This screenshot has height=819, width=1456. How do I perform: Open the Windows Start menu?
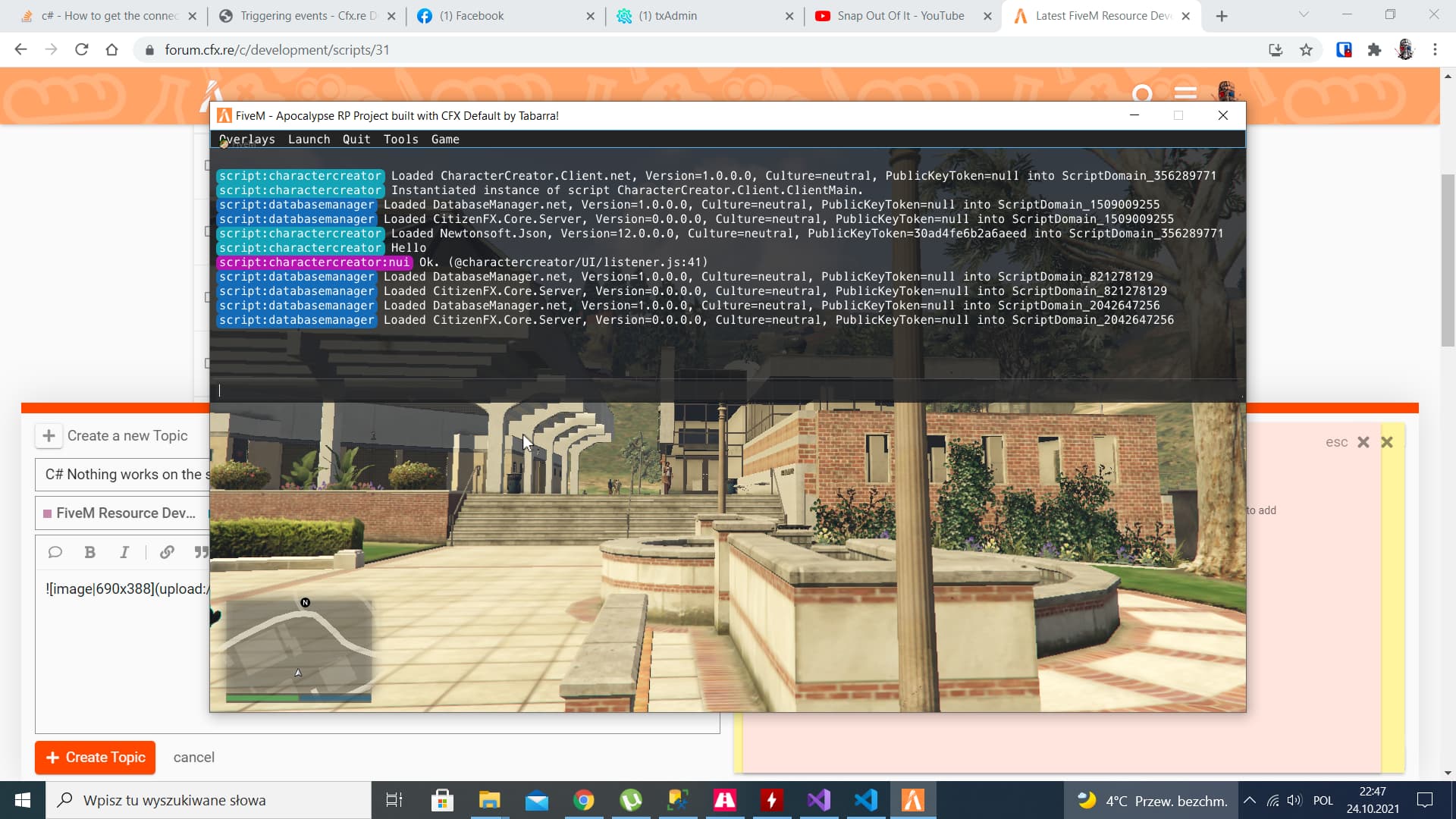click(x=23, y=800)
